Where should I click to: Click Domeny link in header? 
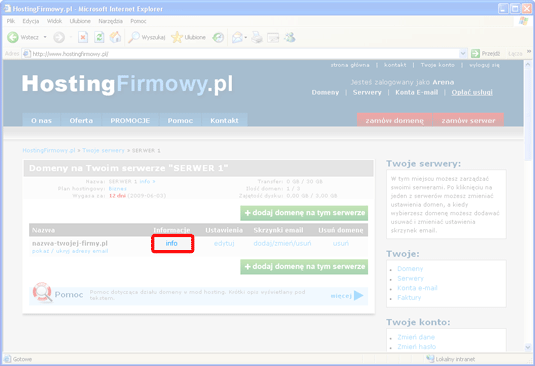(x=325, y=92)
